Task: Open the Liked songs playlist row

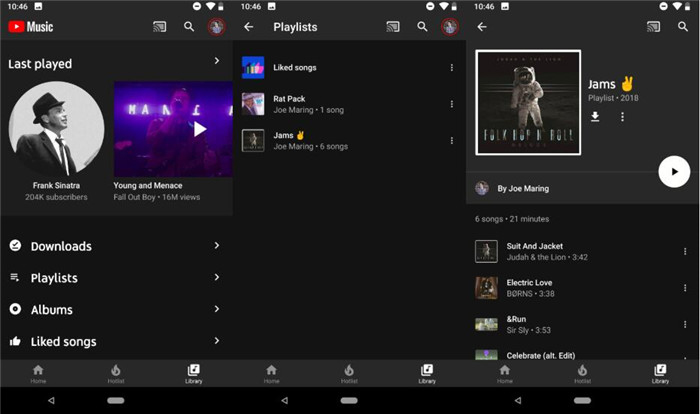Action: point(350,67)
